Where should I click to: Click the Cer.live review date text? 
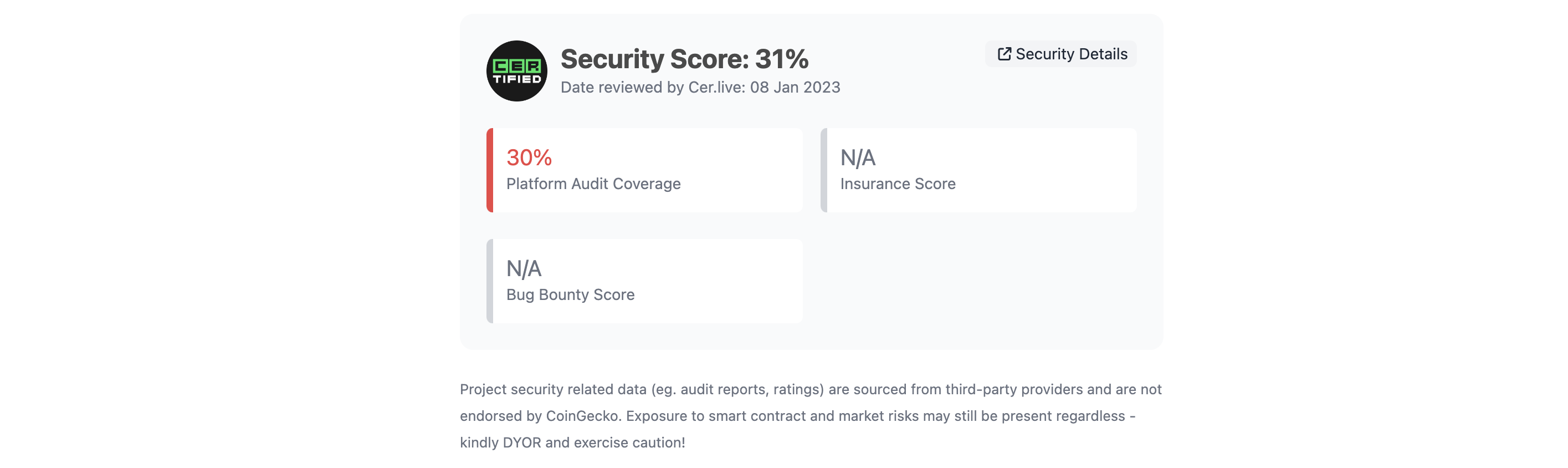pyautogui.click(x=699, y=88)
